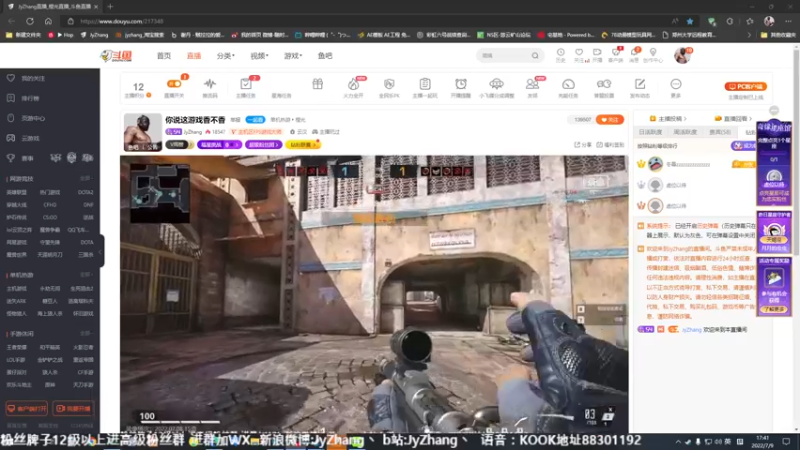Open the 首页 home tab
Viewport: 800px width, 450px height.
pos(164,56)
